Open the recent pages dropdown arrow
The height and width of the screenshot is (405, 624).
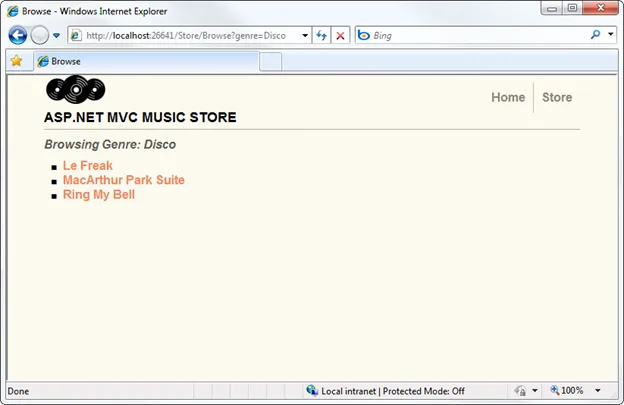pyautogui.click(x=57, y=35)
